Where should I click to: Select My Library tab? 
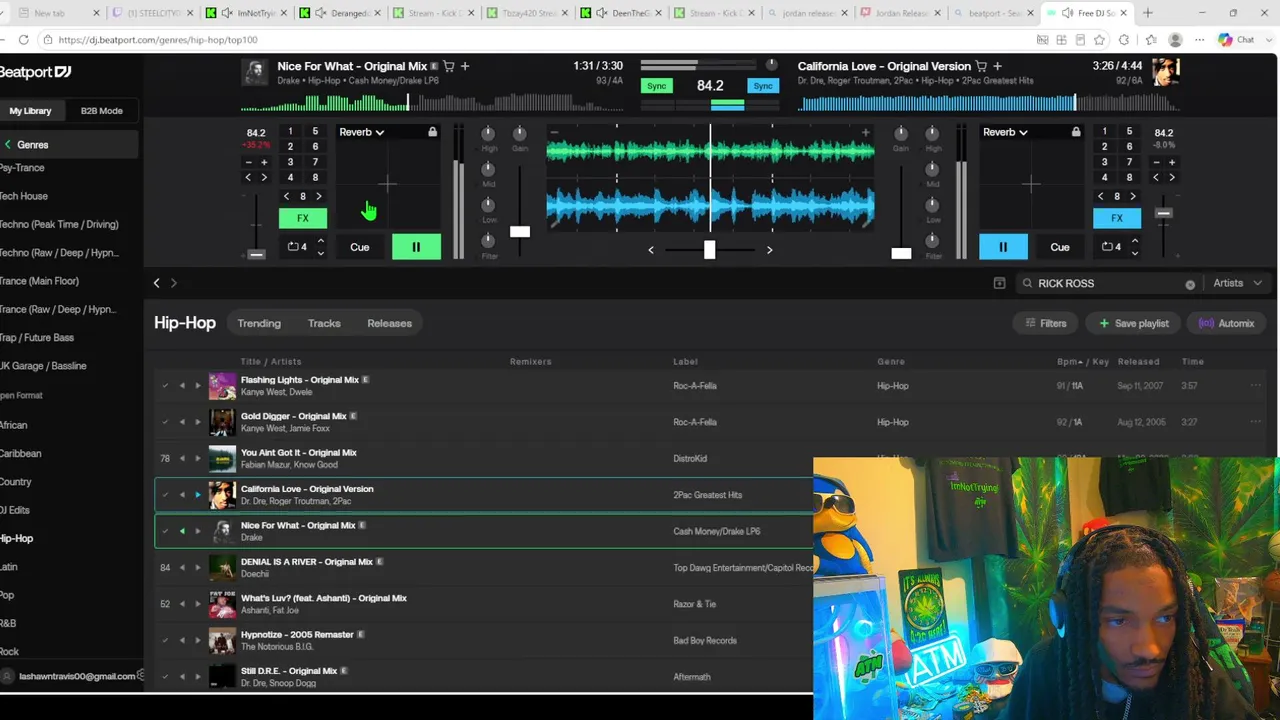pos(30,111)
